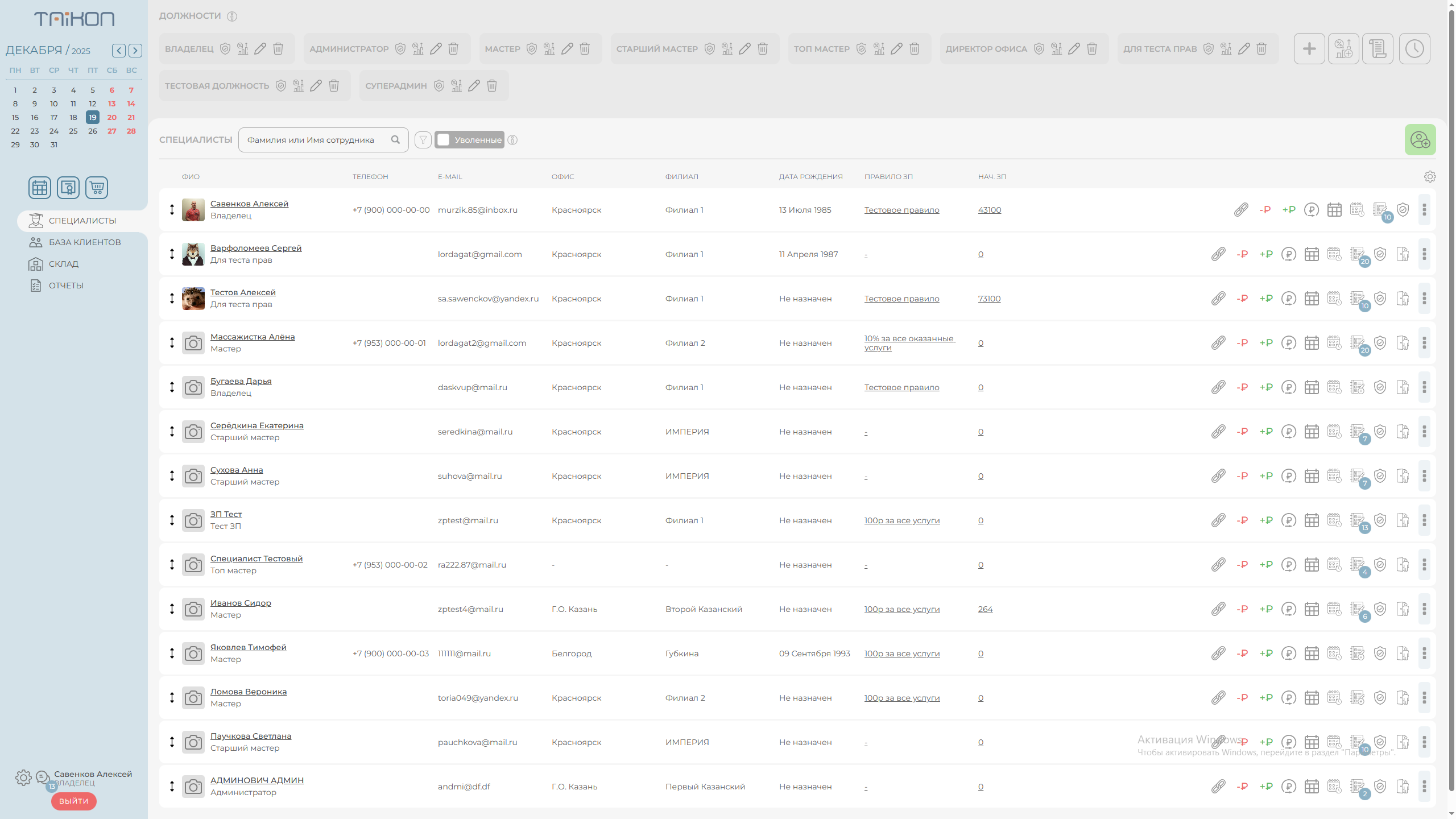The height and width of the screenshot is (819, 1456).
Task: Click the dismiss door icon for Специалист Тестовый
Action: click(x=1403, y=565)
